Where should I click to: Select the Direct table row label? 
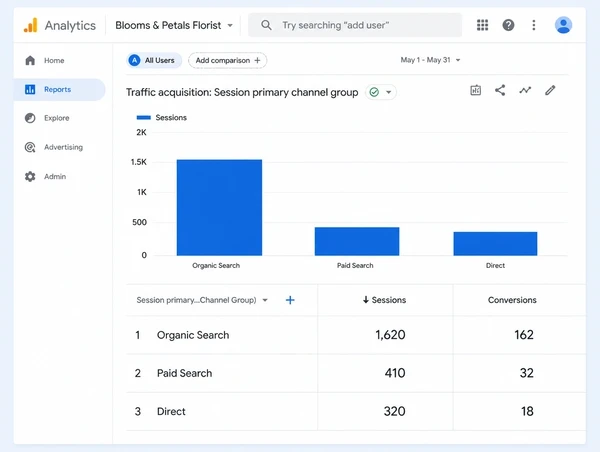(x=171, y=411)
